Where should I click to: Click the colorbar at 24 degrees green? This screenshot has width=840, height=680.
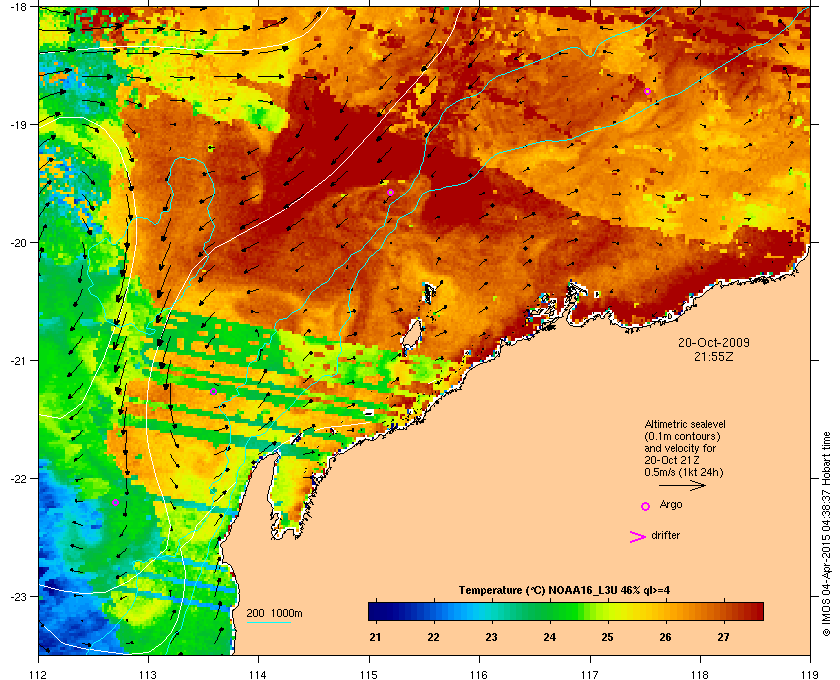click(549, 611)
